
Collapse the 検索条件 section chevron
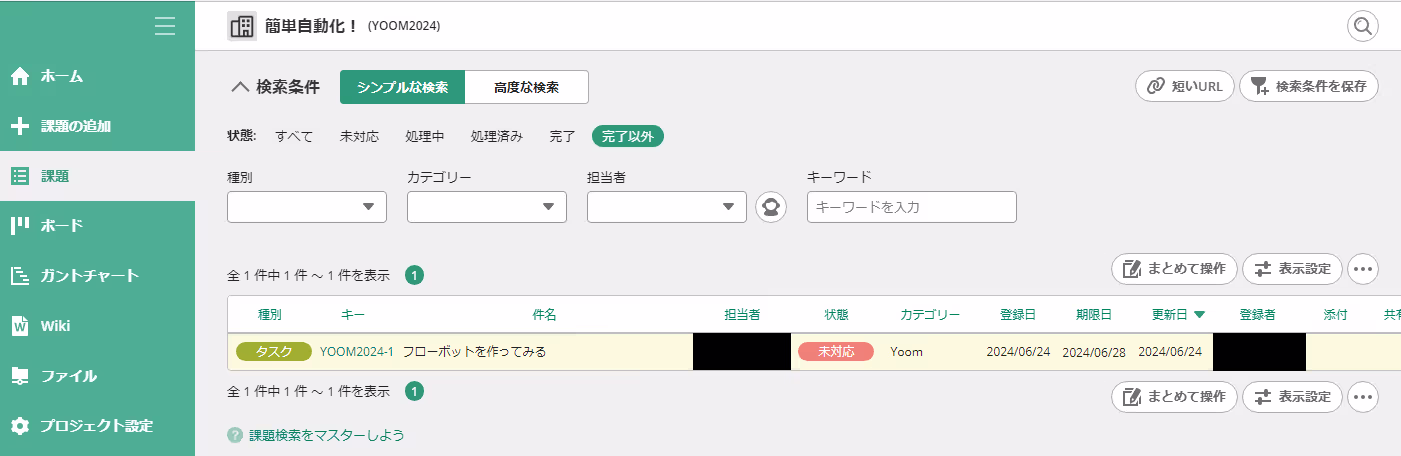(239, 87)
